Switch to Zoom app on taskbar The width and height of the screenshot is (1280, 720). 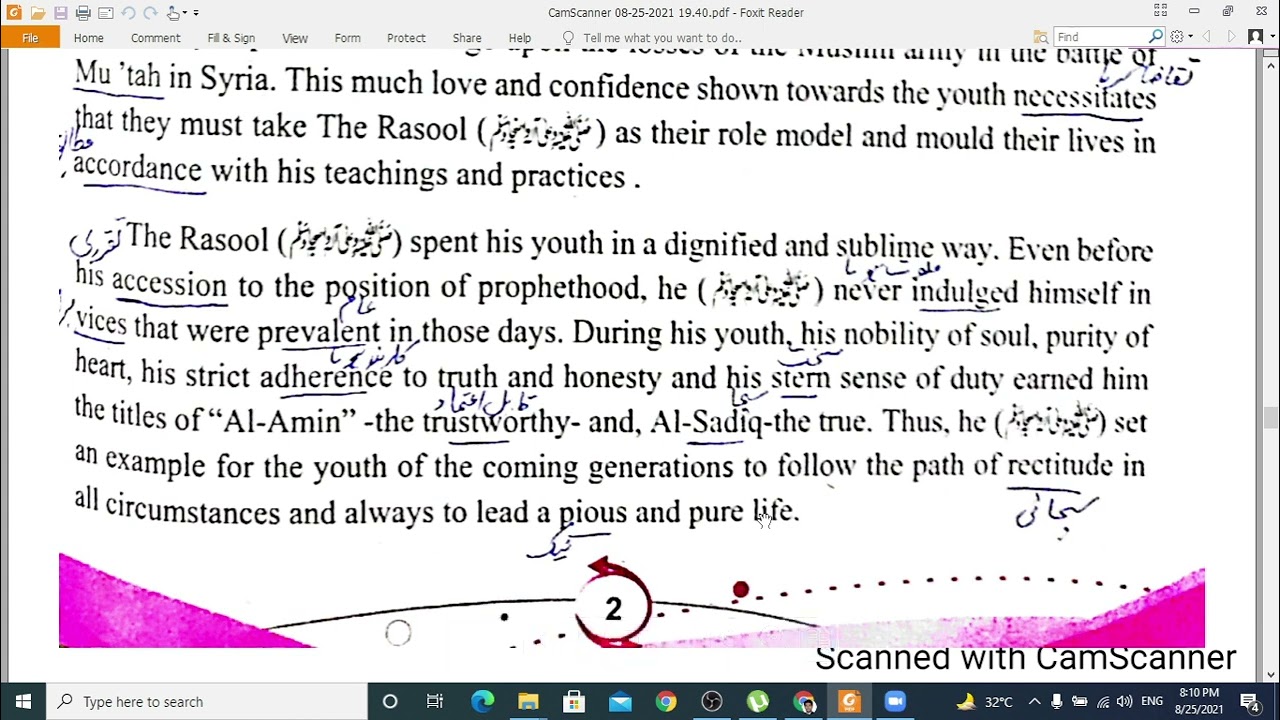click(x=895, y=701)
